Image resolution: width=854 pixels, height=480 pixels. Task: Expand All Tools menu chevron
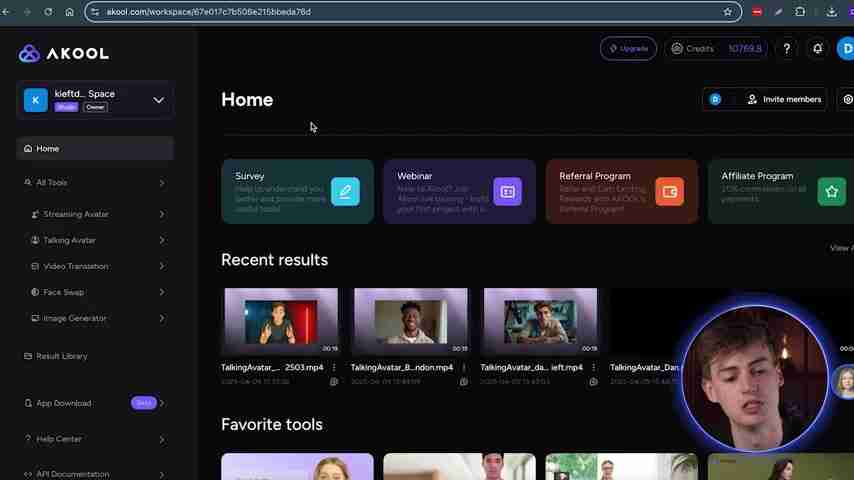[162, 183]
